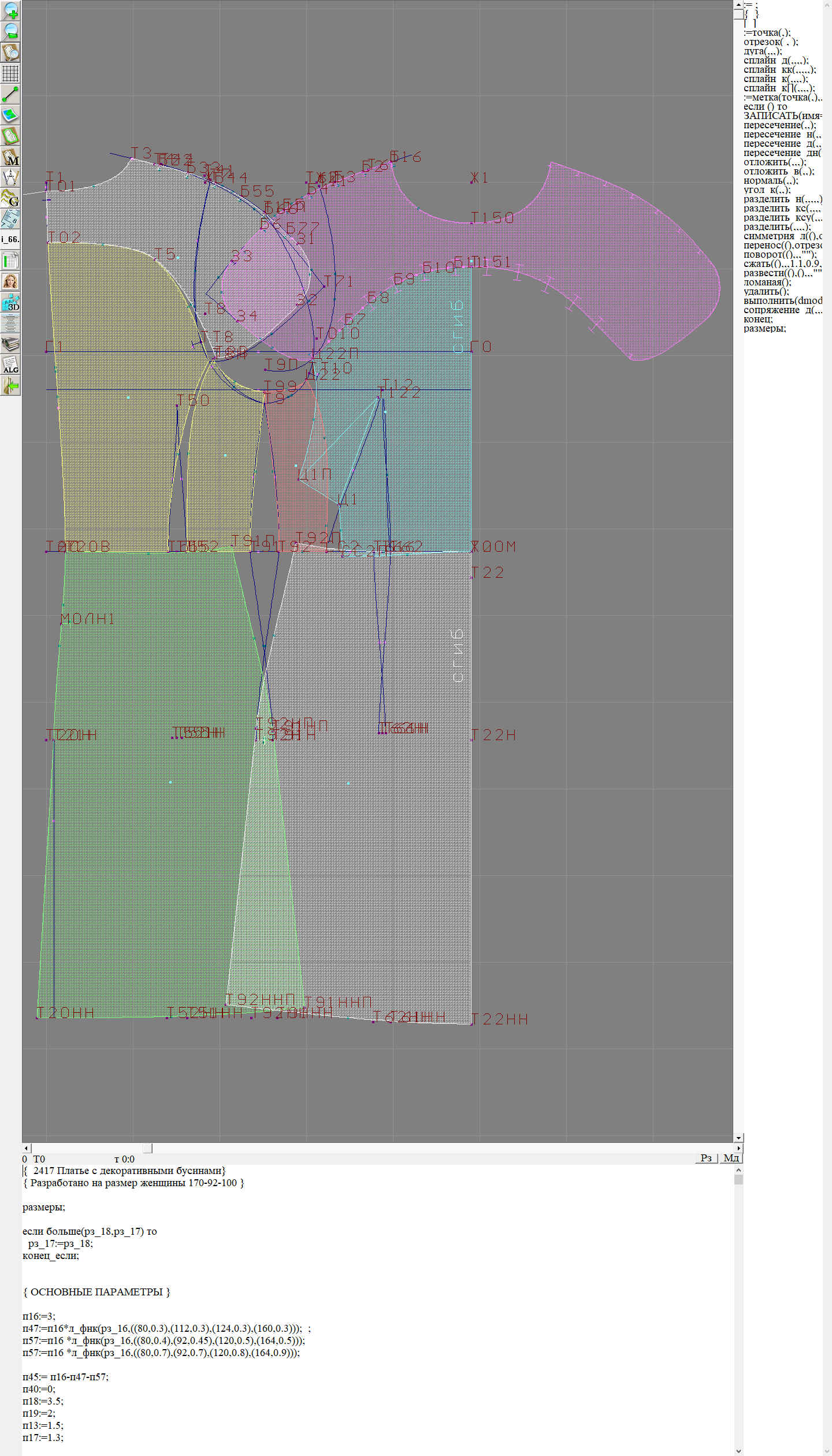Open the 3D view tool
Viewport: 832px width, 1456px height.
pos(10,302)
